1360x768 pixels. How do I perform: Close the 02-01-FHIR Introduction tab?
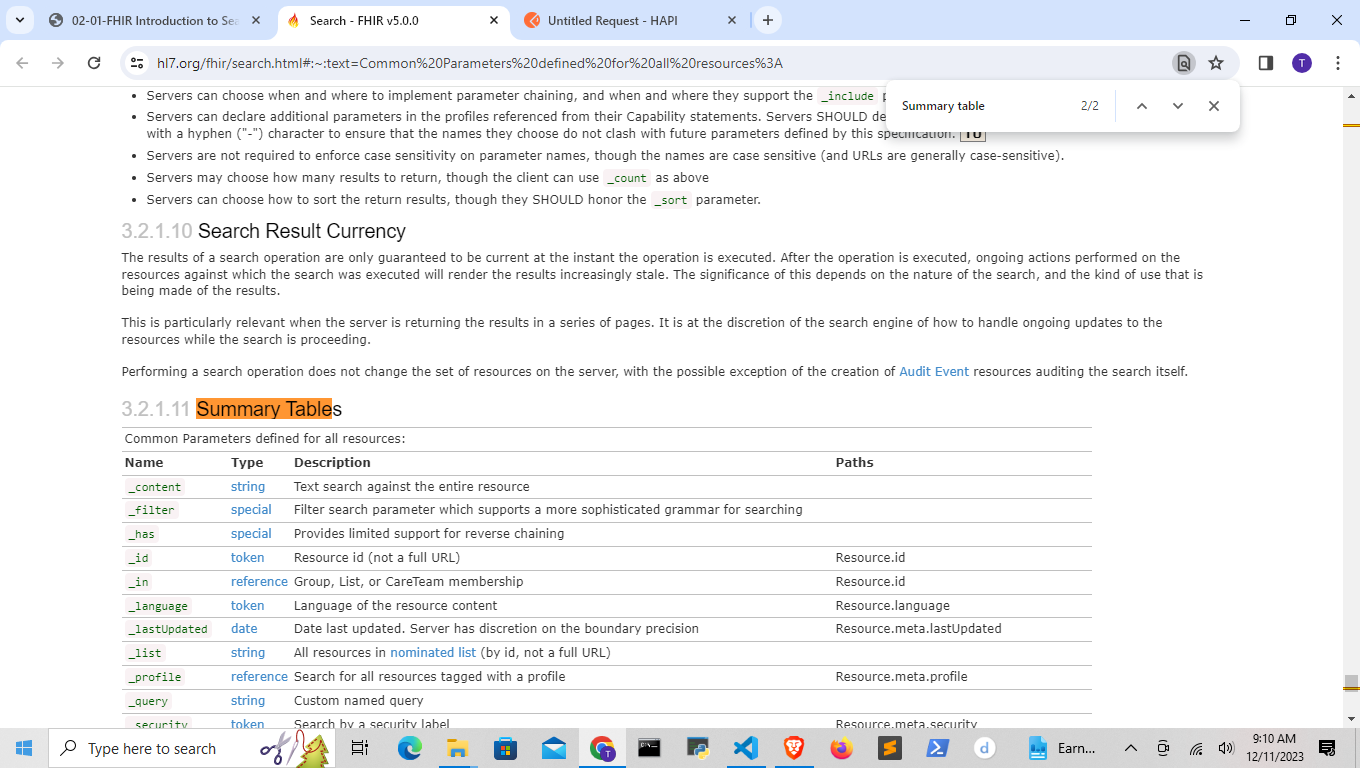coord(256,20)
